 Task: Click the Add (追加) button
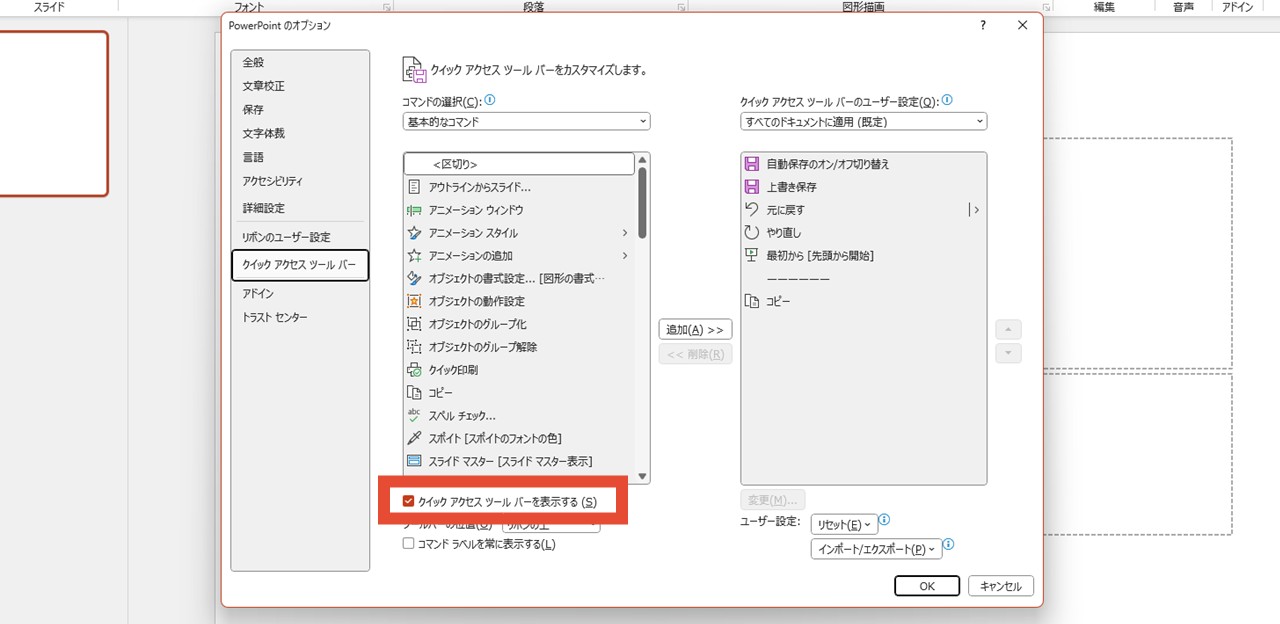click(x=695, y=330)
